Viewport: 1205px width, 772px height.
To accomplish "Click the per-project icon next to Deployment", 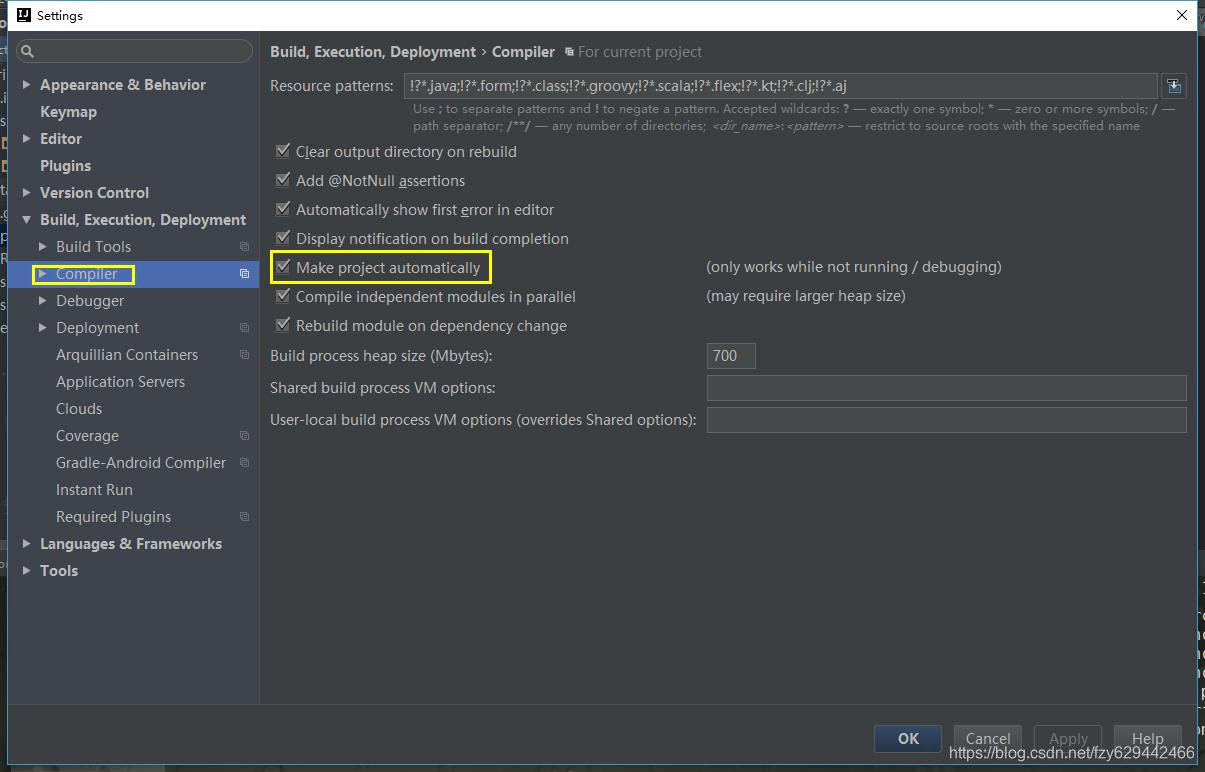I will tap(244, 328).
